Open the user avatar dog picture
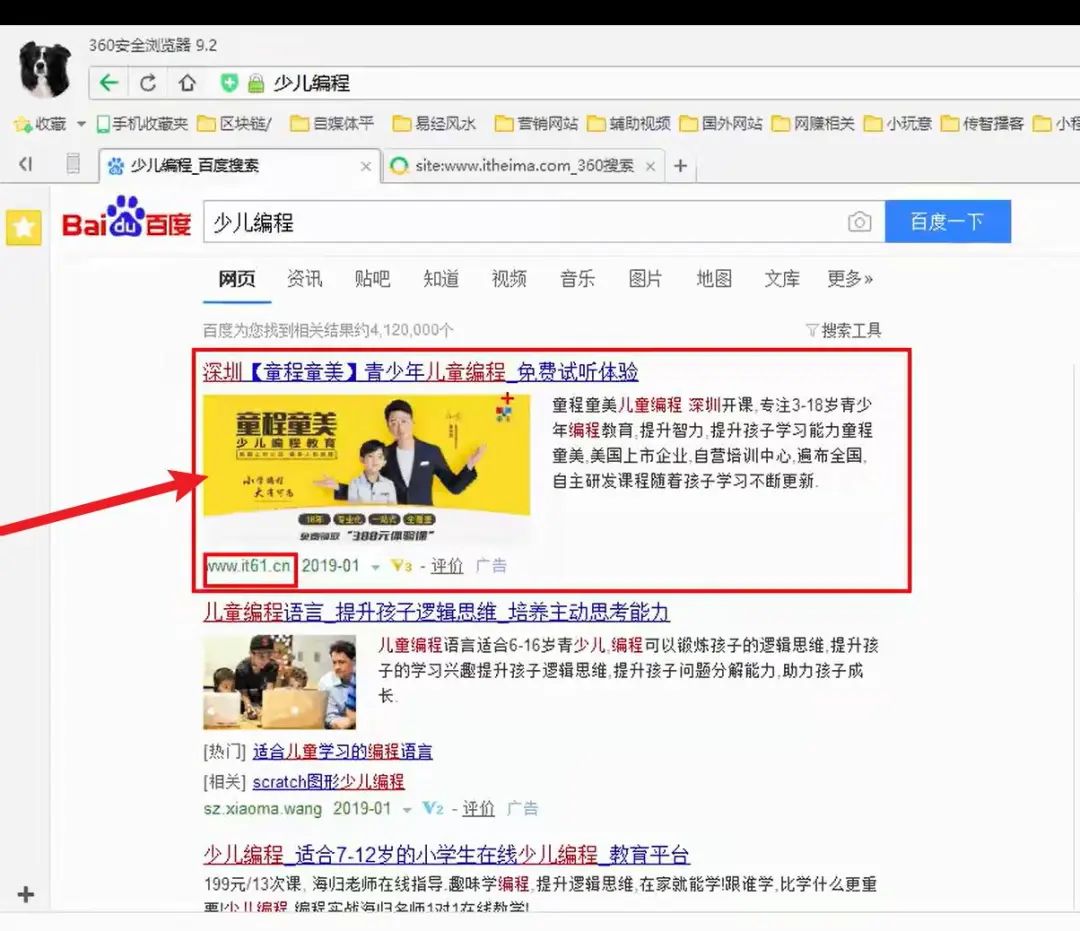 click(x=45, y=69)
